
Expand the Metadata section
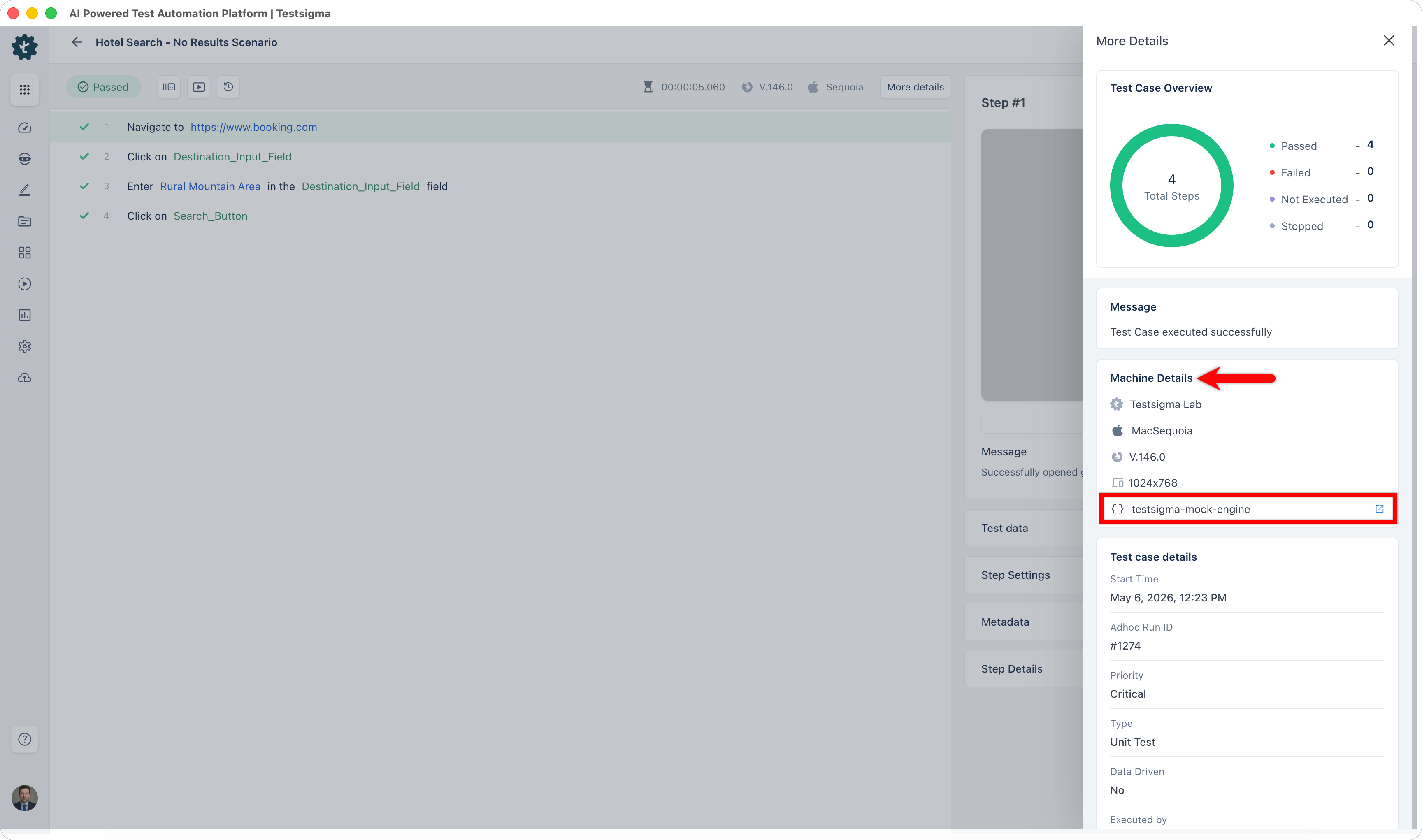point(1024,622)
